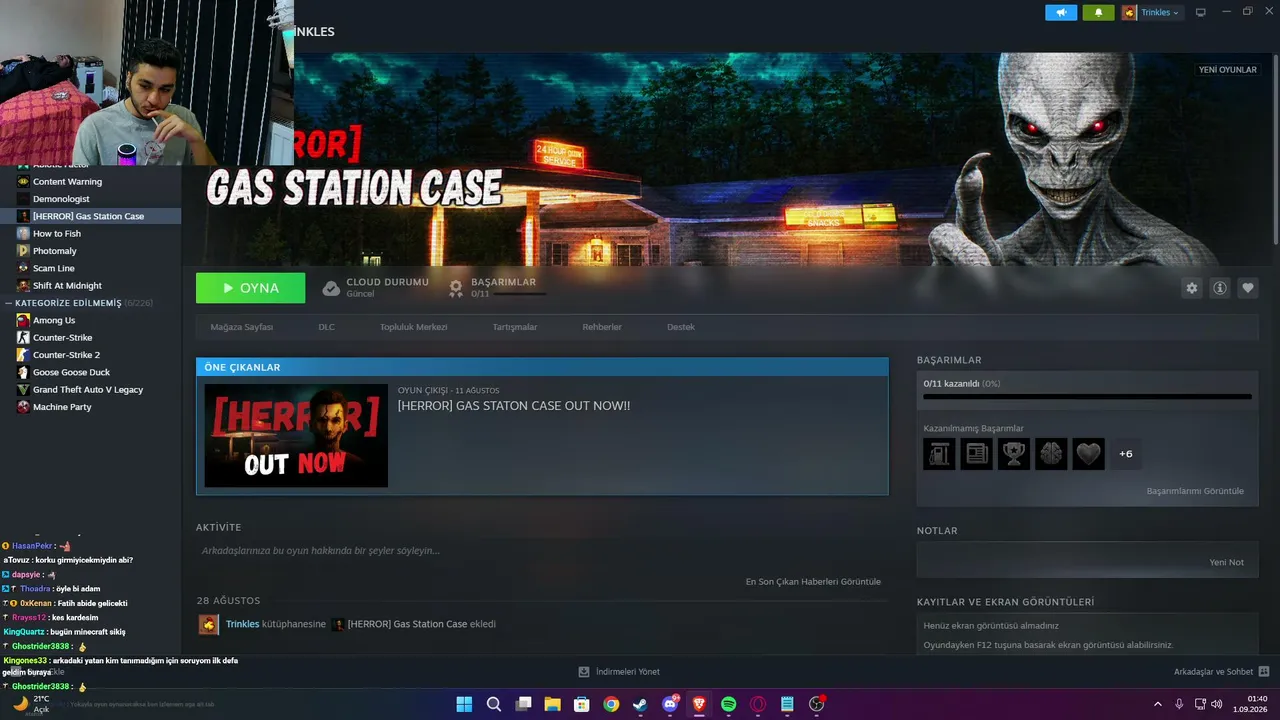
Task: Open the Tartışmalar tab
Action: (515, 327)
